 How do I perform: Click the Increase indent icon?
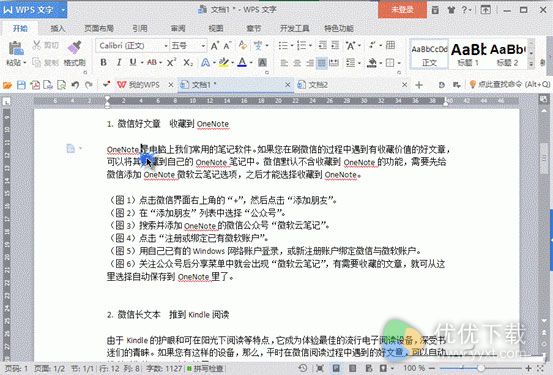pyautogui.click(x=335, y=45)
